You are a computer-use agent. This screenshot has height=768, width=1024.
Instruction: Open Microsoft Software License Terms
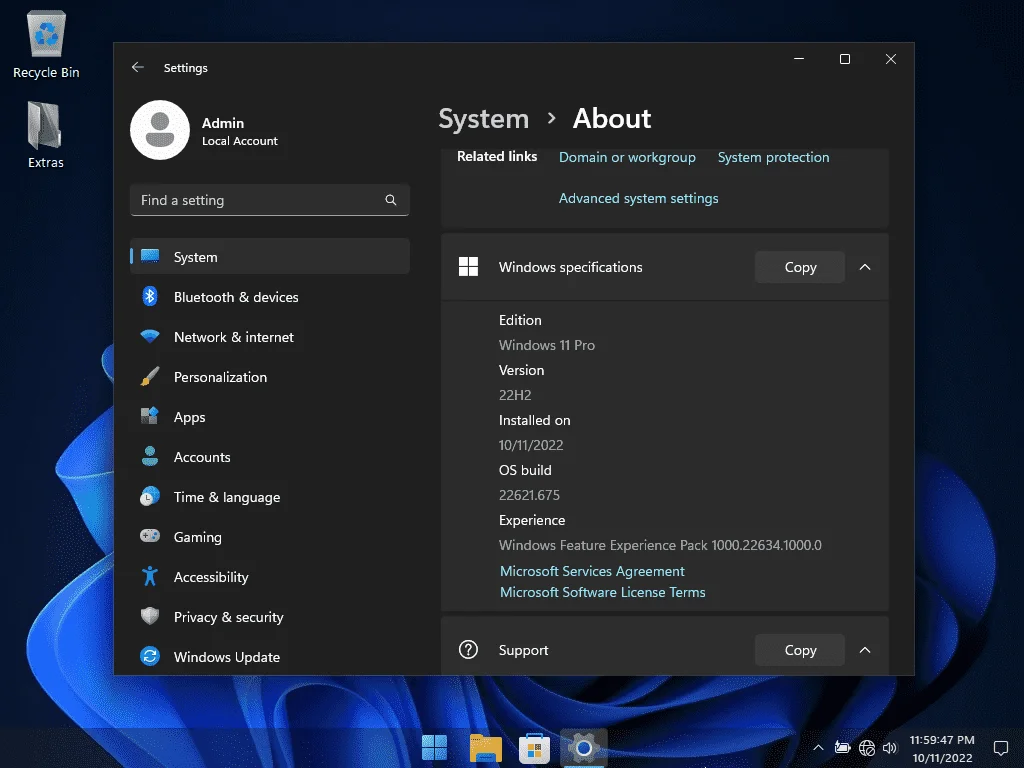click(602, 592)
